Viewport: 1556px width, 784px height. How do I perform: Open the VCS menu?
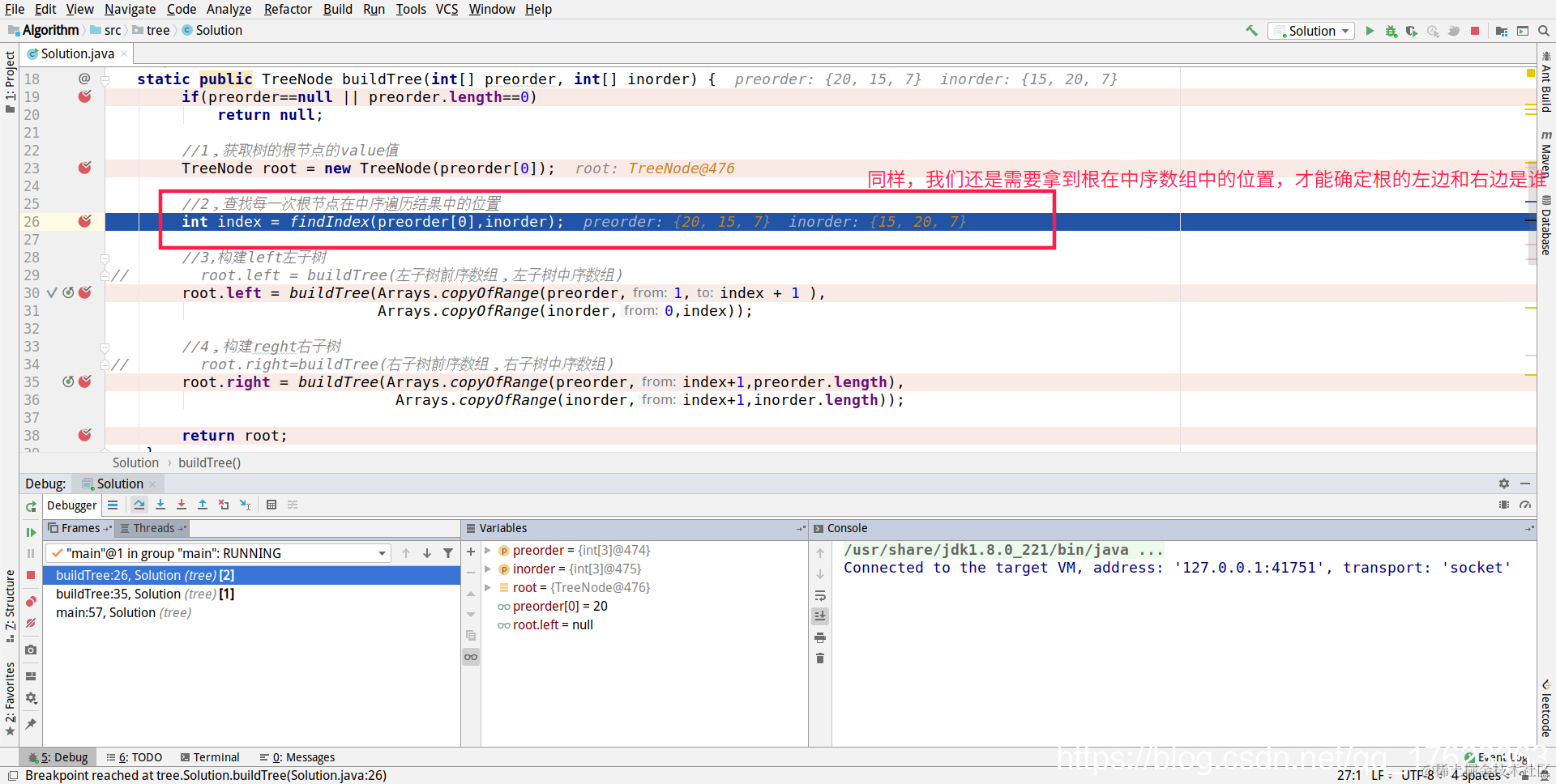tap(447, 9)
